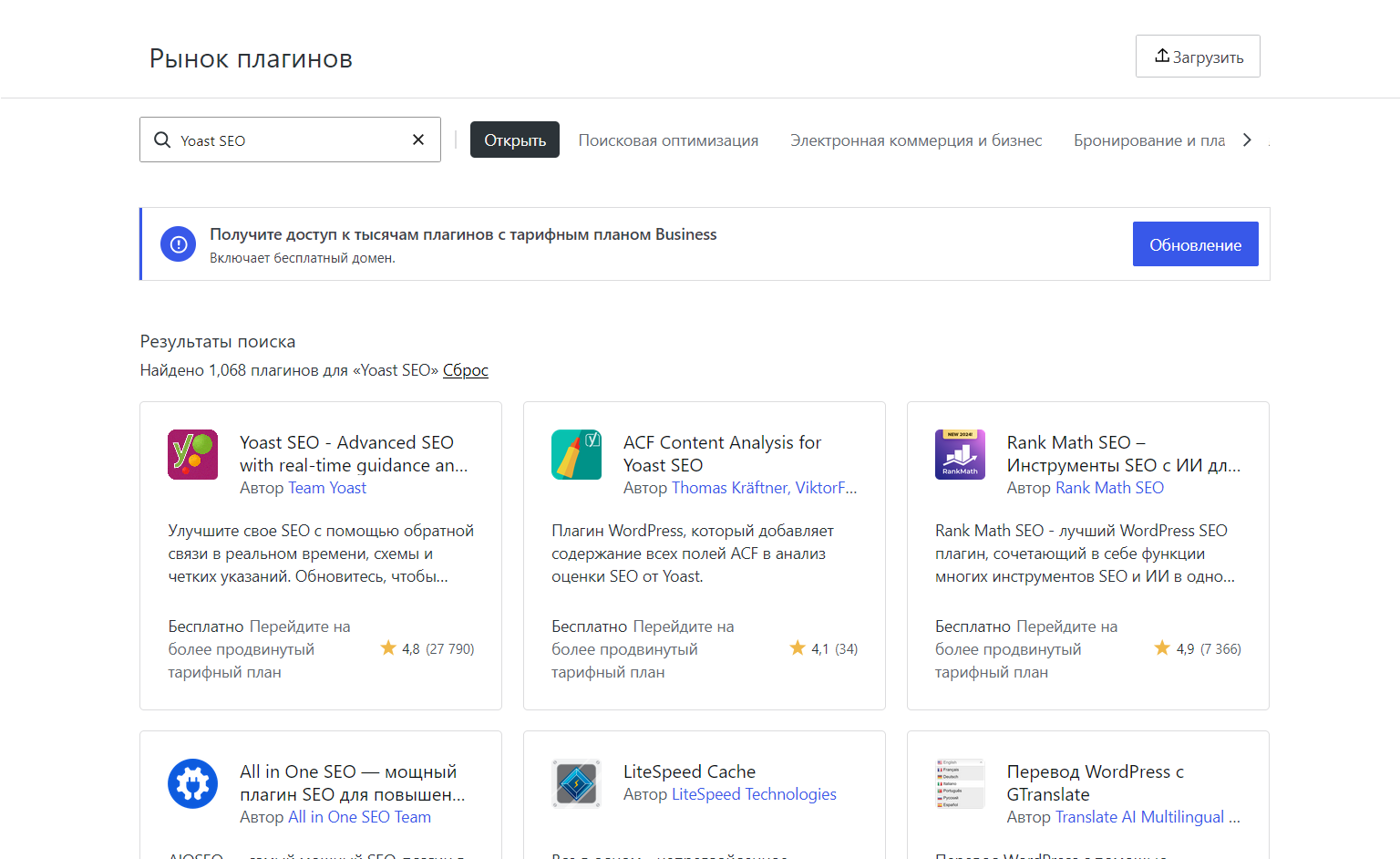Click the Yoast SEO plugin logo icon
The image size is (1400, 859).
(x=192, y=454)
